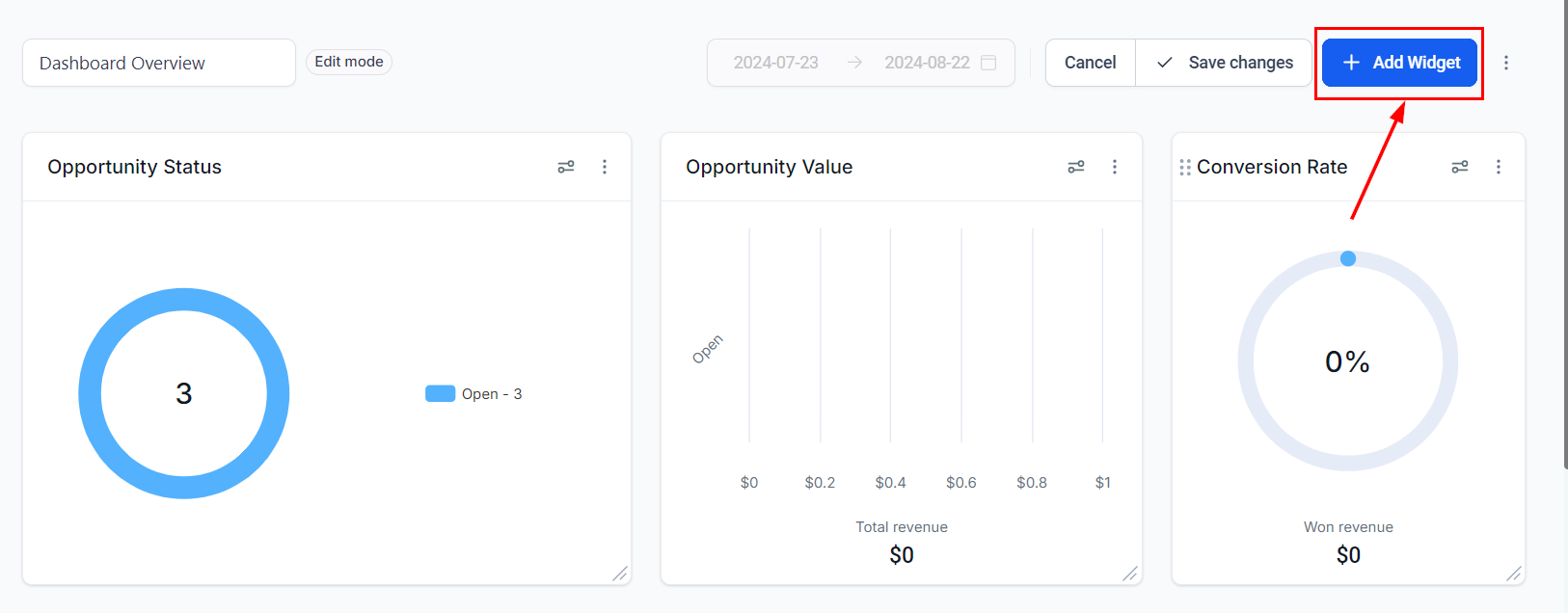1568x613 pixels.
Task: Open dashboard more options menu
Action: click(x=1506, y=63)
